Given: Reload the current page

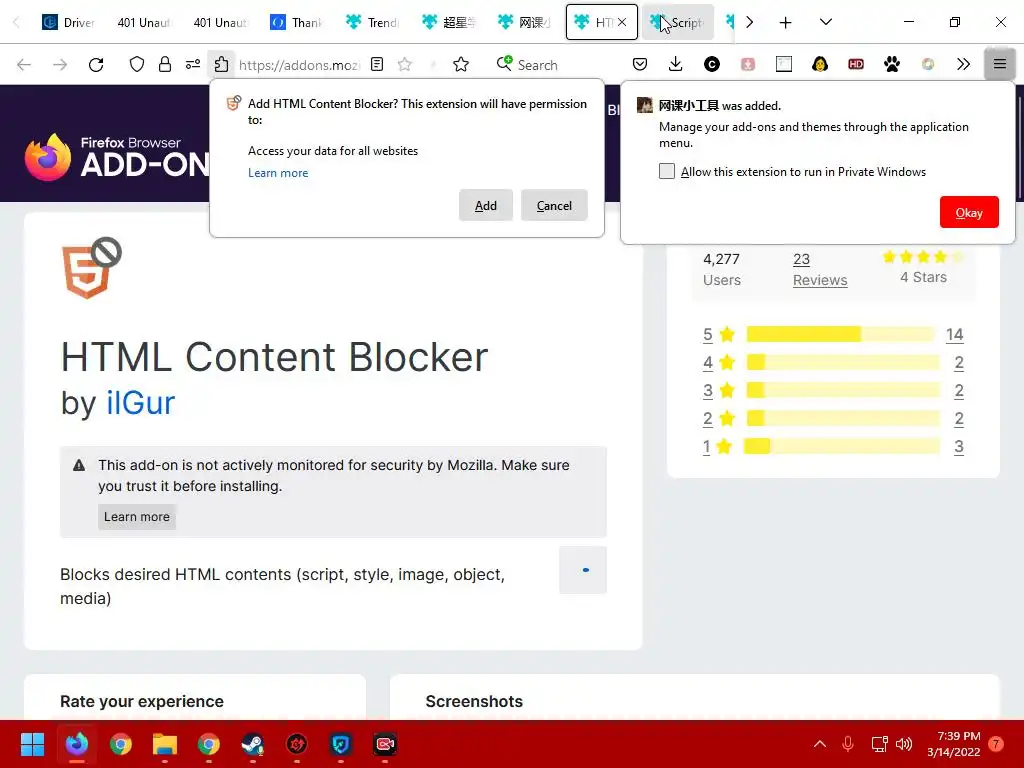Looking at the screenshot, I should pyautogui.click(x=96, y=65).
